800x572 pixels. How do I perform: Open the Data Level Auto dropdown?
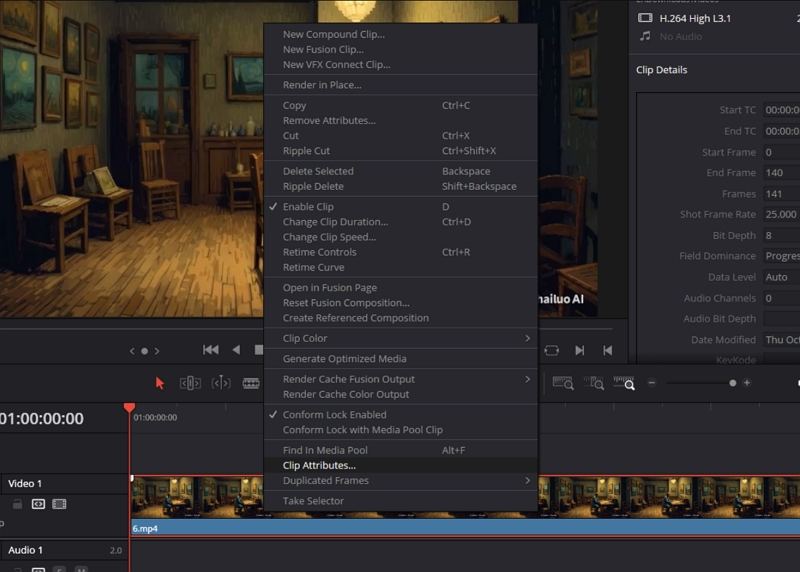(x=782, y=277)
